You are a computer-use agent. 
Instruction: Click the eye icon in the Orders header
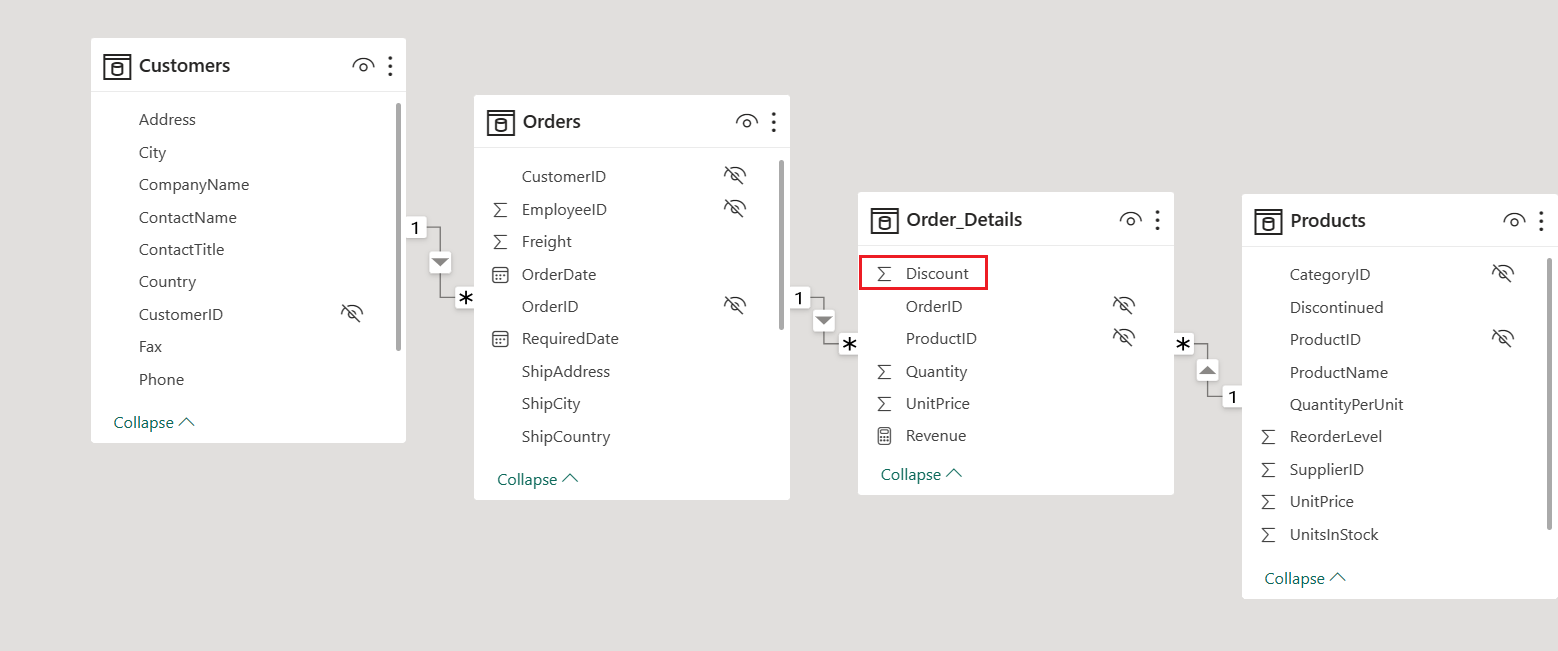pyautogui.click(x=746, y=121)
